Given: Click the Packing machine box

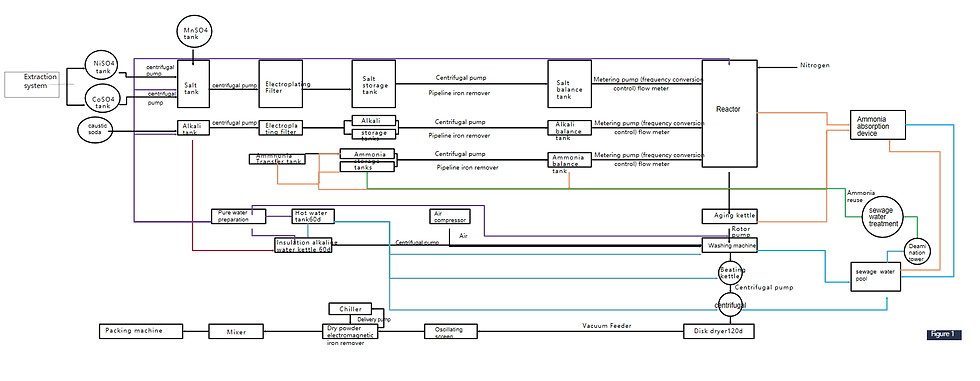Looking at the screenshot, I should coord(141,331).
